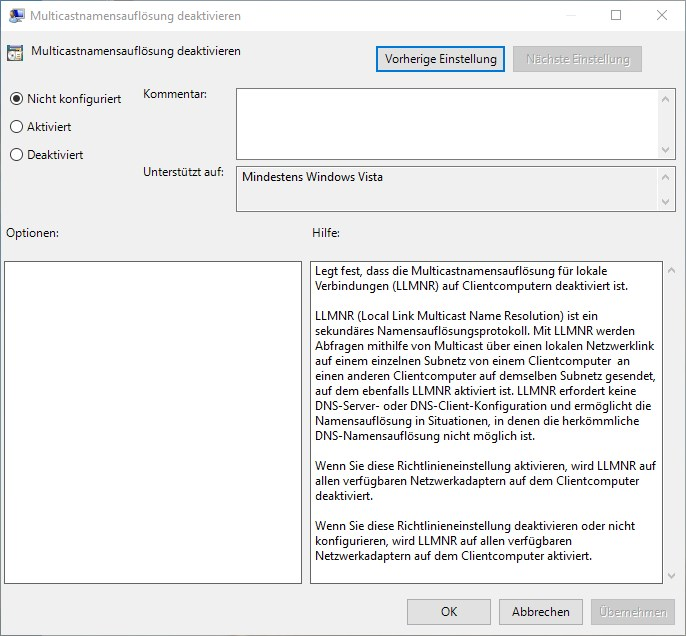Click the policy setting icon beside the heading
Screen dimensions: 686x636
click(x=16, y=53)
